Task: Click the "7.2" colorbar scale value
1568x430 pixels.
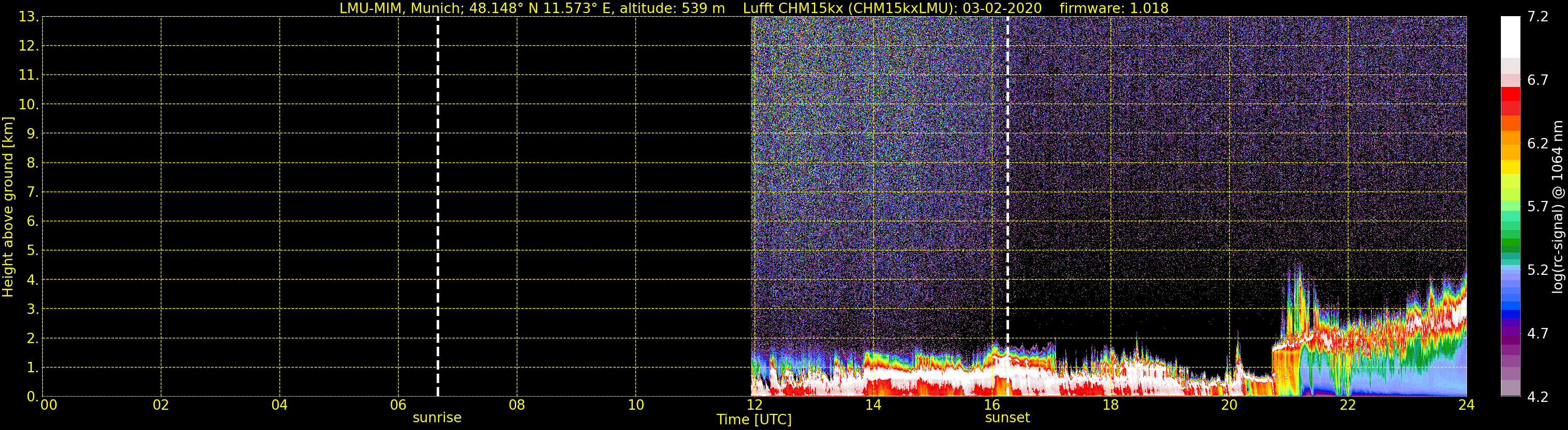Action: (1538, 17)
